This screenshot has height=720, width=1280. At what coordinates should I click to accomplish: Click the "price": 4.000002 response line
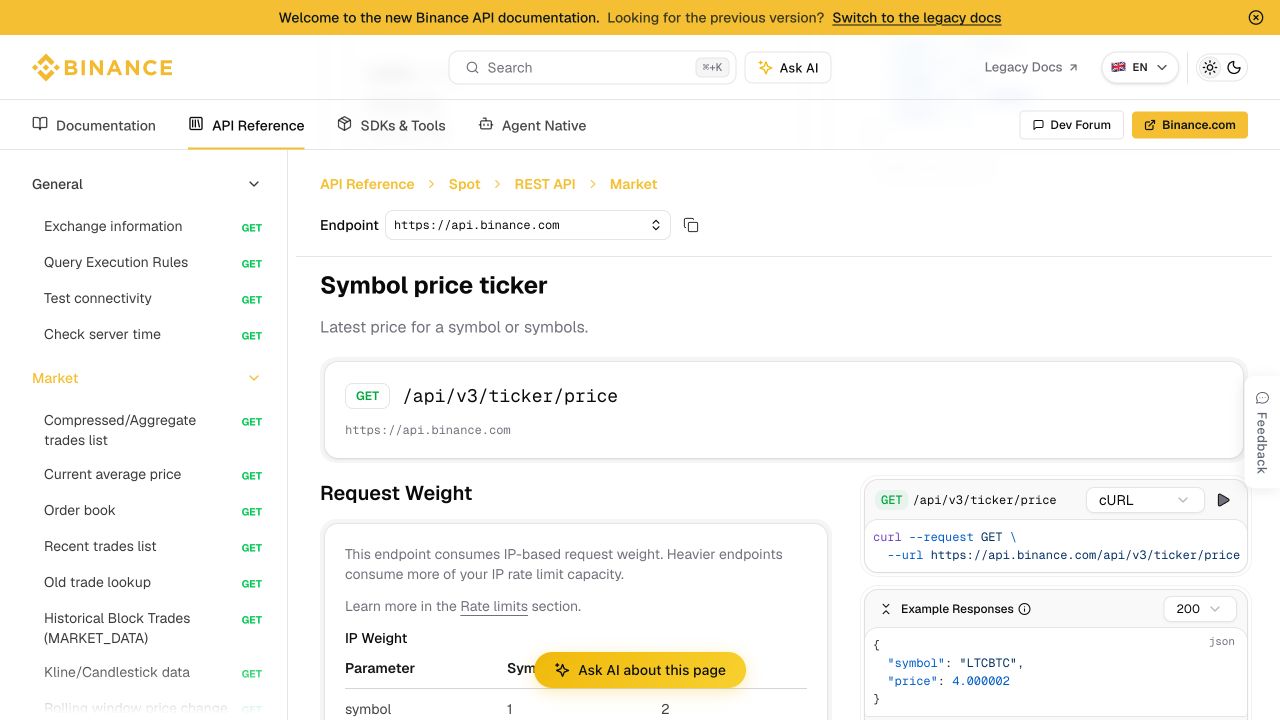point(949,681)
